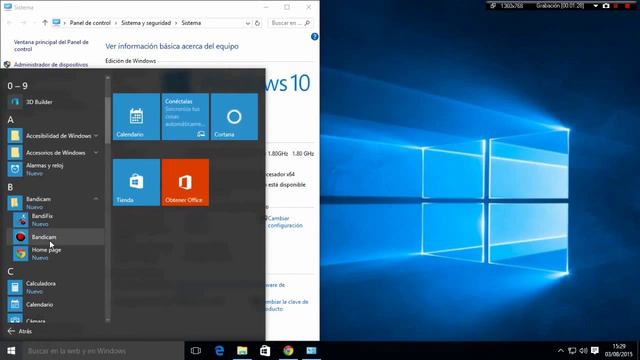This screenshot has width=640, height=360.
Task: Click the letter A section header
Action: tap(11, 120)
